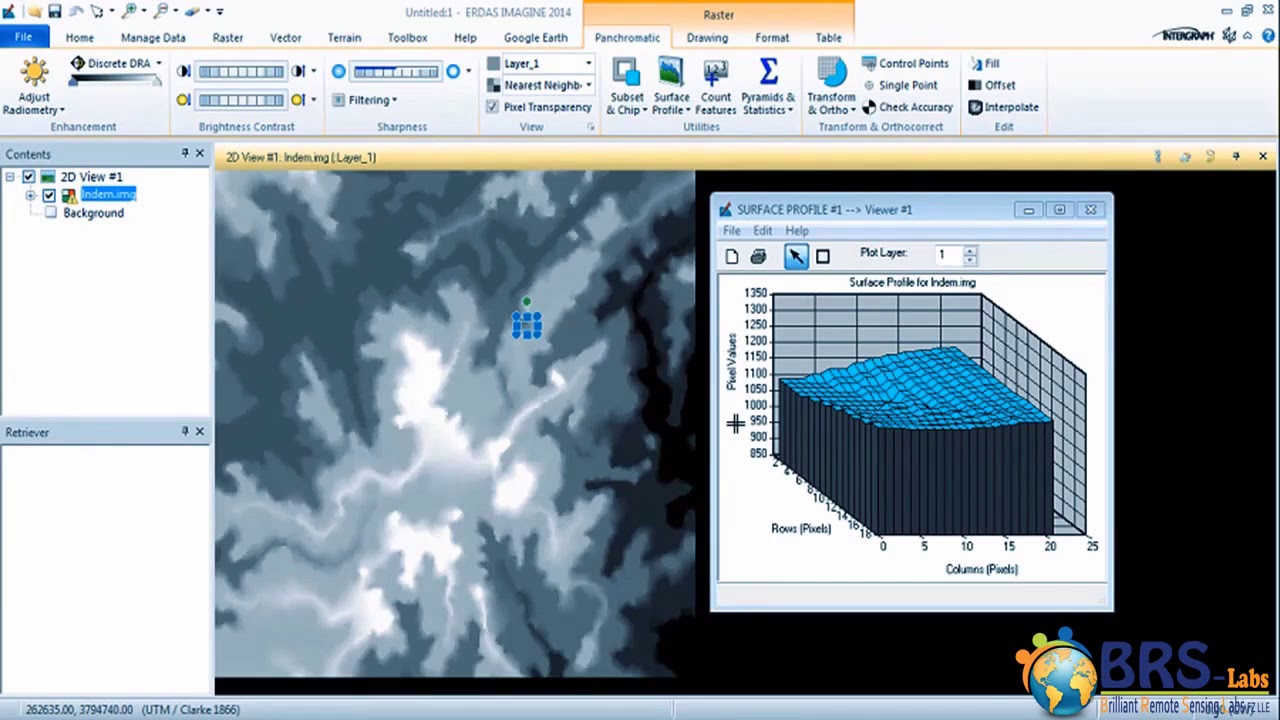Click the decrease brightness icon
The width and height of the screenshot is (1280, 720).
[x=183, y=99]
